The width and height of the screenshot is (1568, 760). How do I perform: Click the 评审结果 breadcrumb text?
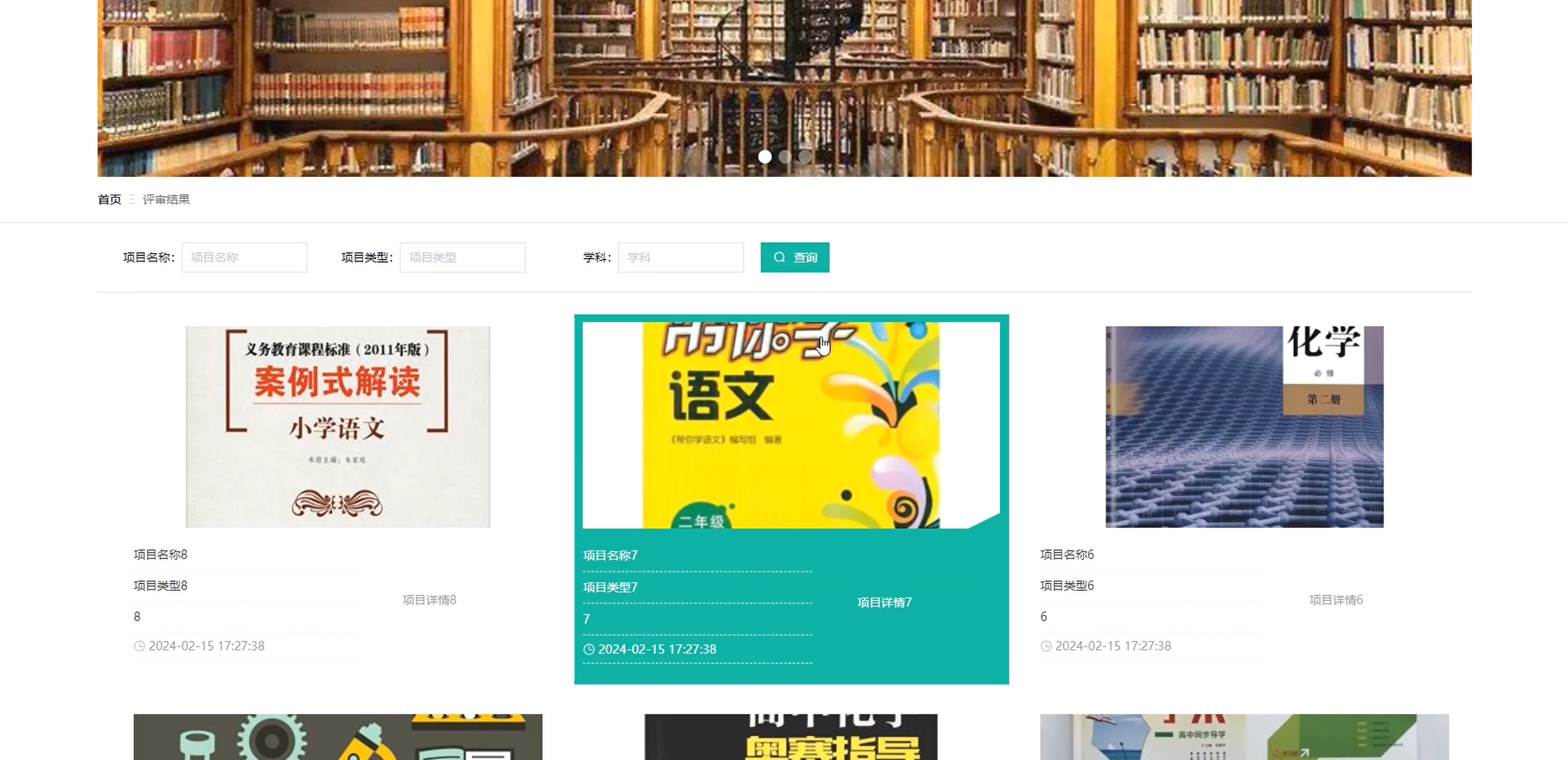point(166,199)
